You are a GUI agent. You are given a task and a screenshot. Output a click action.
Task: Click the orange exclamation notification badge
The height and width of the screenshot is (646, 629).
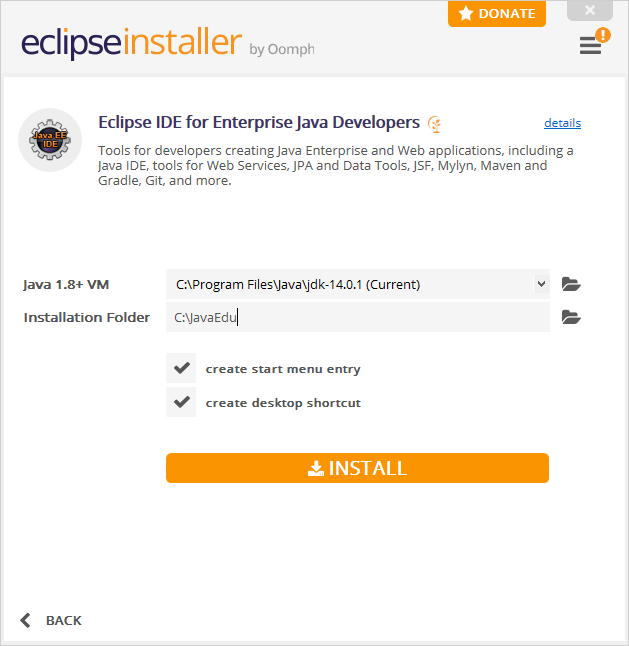tap(603, 35)
